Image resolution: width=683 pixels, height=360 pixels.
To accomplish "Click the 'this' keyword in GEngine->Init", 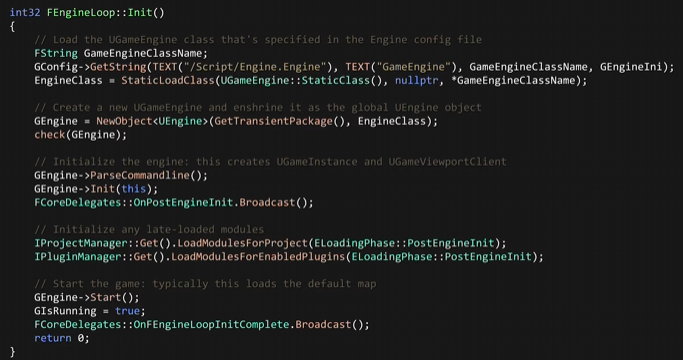I will (134, 189).
